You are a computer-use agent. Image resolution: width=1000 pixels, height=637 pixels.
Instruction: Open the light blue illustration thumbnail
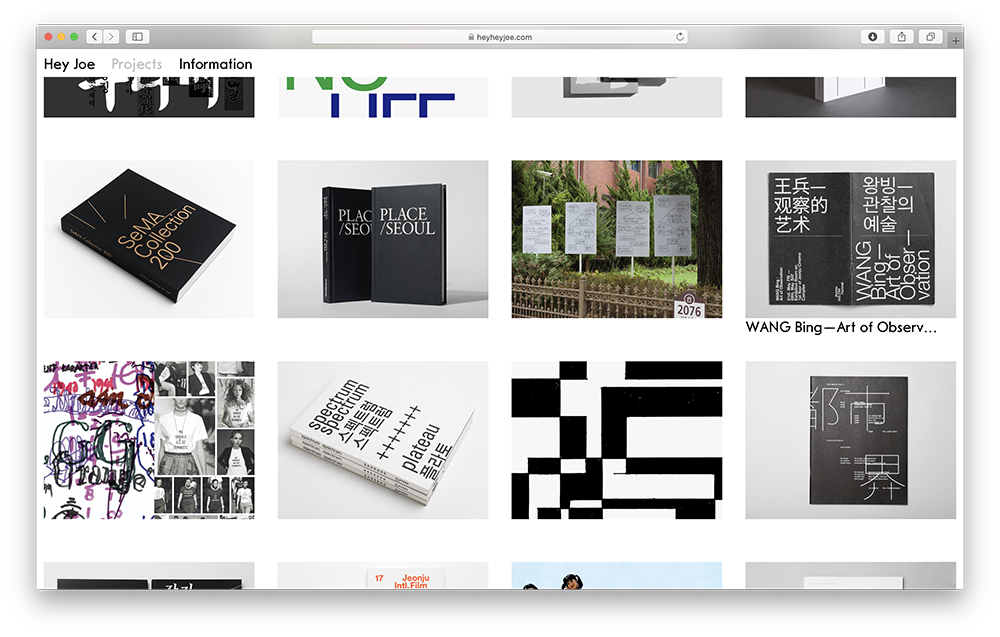coord(617,575)
